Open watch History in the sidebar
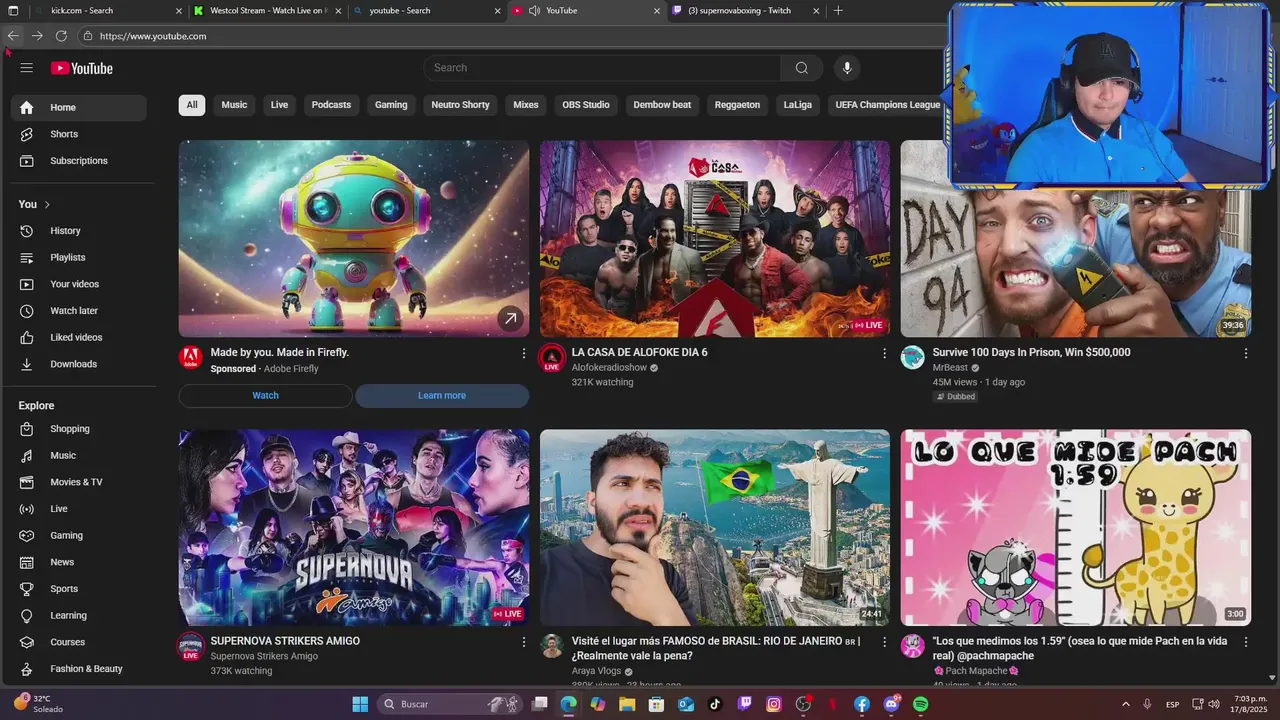Screen dimensions: 1280x720 tap(79, 231)
